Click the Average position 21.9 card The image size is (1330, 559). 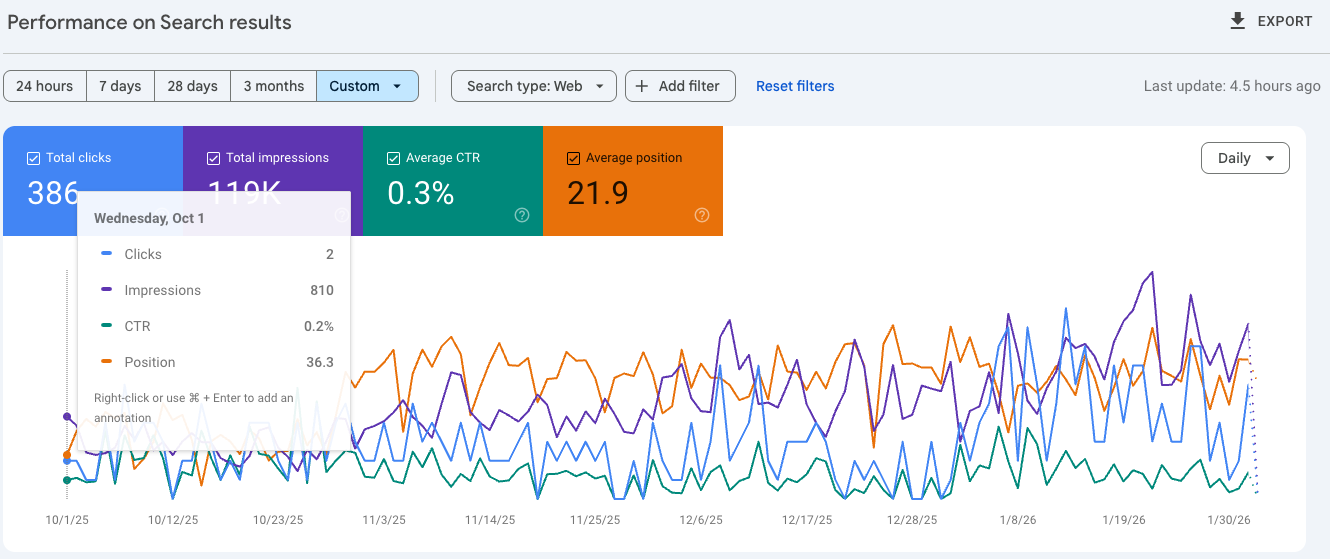pyautogui.click(x=633, y=181)
